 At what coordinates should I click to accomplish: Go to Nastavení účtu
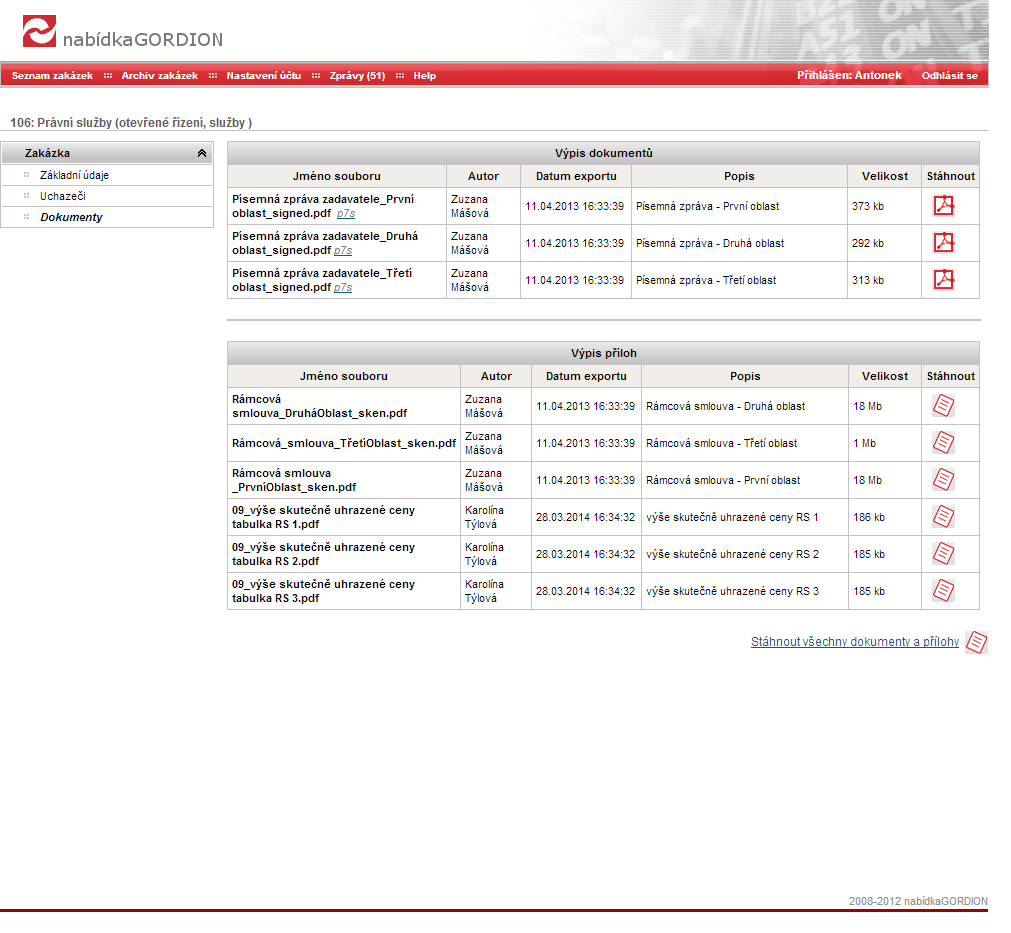263,76
